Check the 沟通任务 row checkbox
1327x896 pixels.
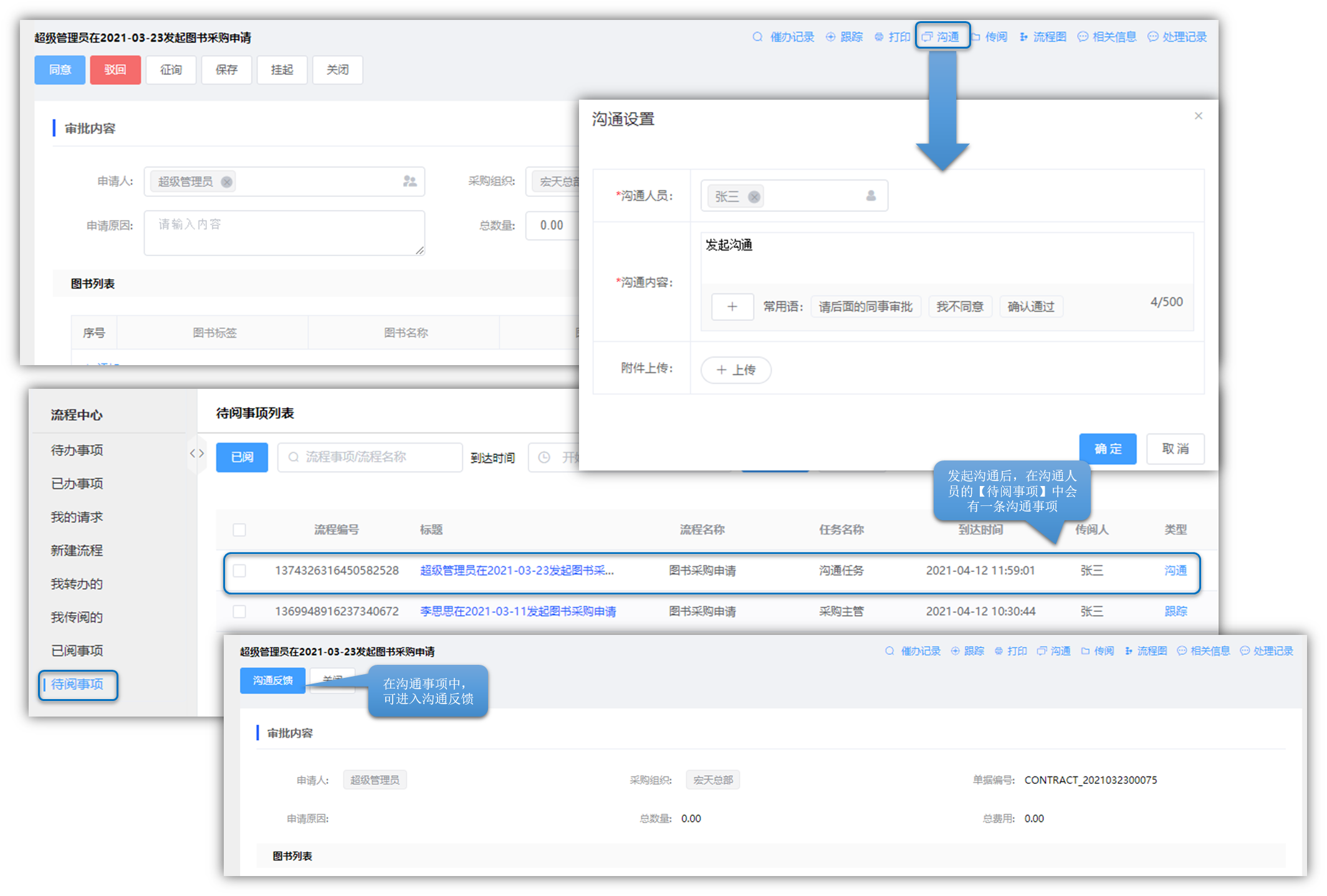click(239, 571)
